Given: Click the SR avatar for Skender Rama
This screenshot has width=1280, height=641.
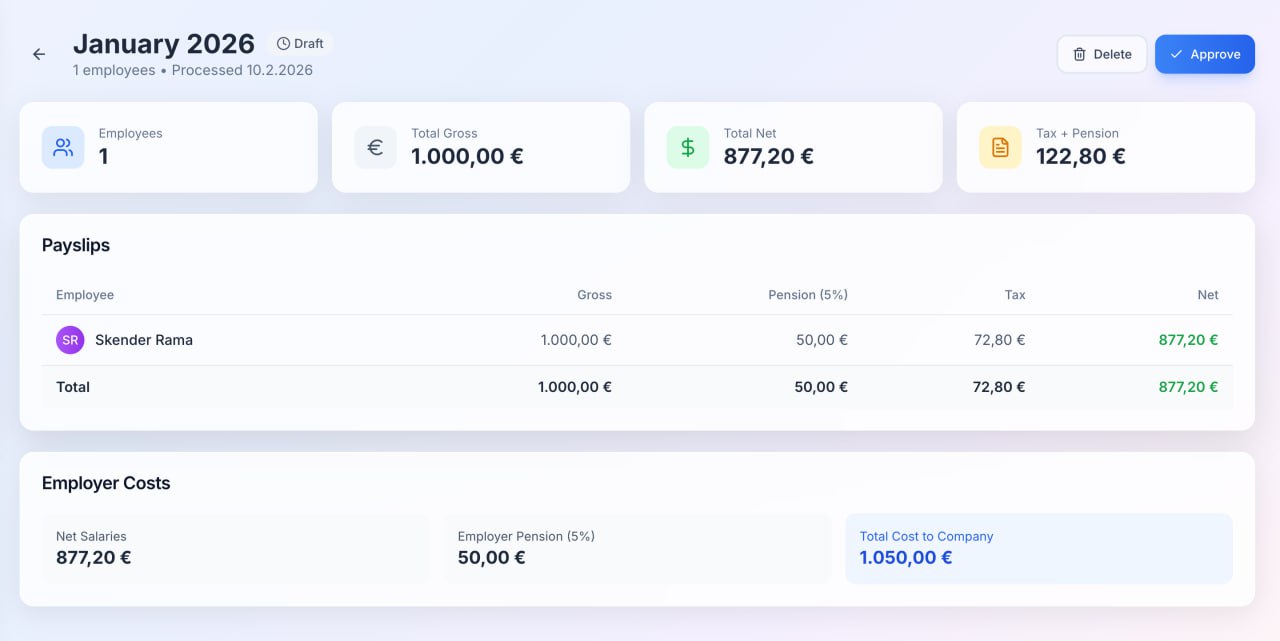Looking at the screenshot, I should [x=69, y=339].
